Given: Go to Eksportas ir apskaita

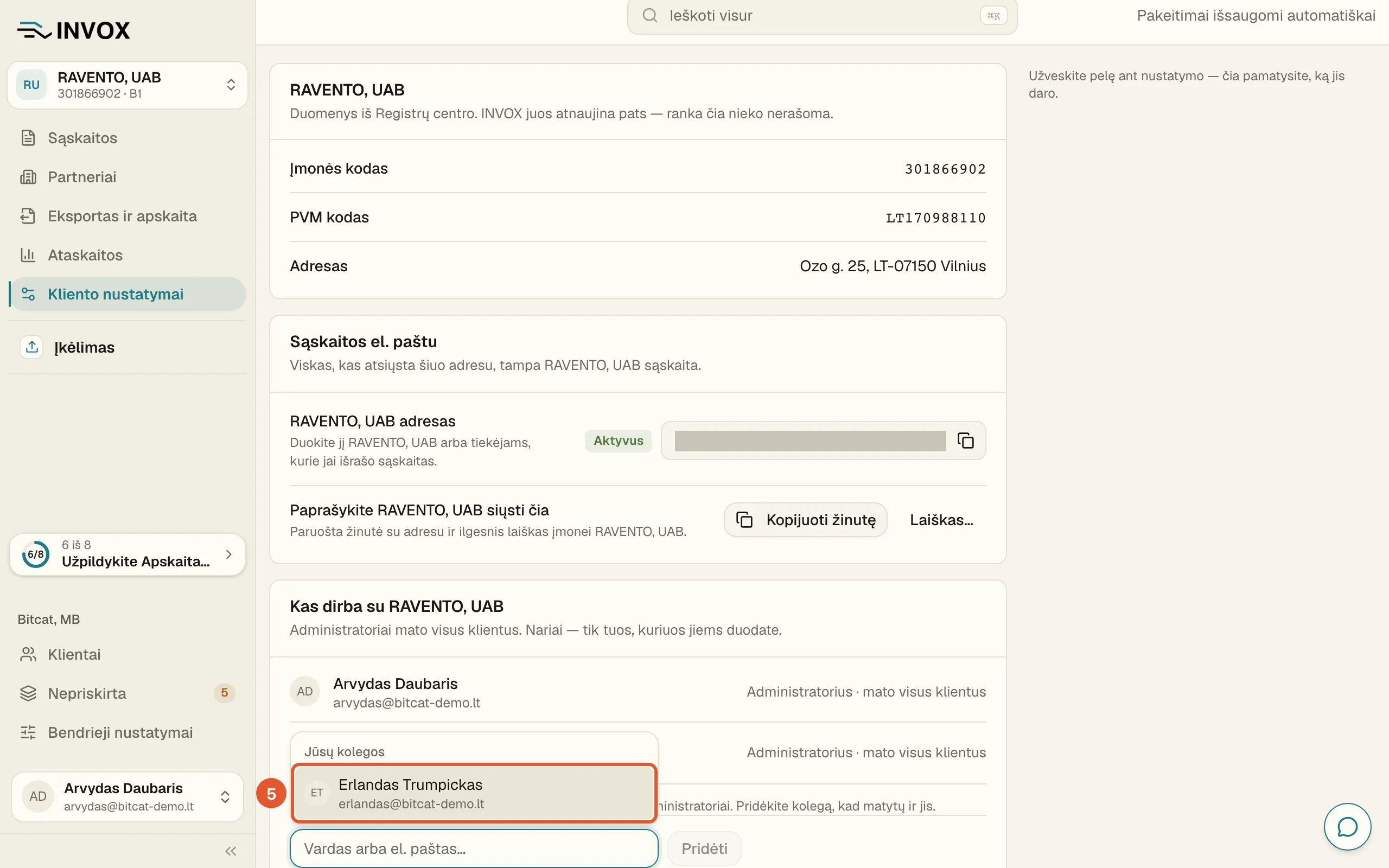Looking at the screenshot, I should [x=128, y=216].
